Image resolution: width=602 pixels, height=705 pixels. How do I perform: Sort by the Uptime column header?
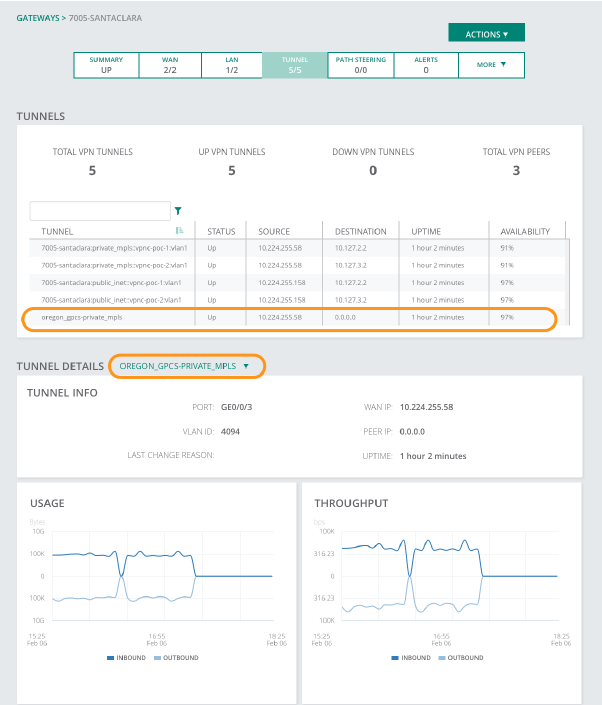426,231
